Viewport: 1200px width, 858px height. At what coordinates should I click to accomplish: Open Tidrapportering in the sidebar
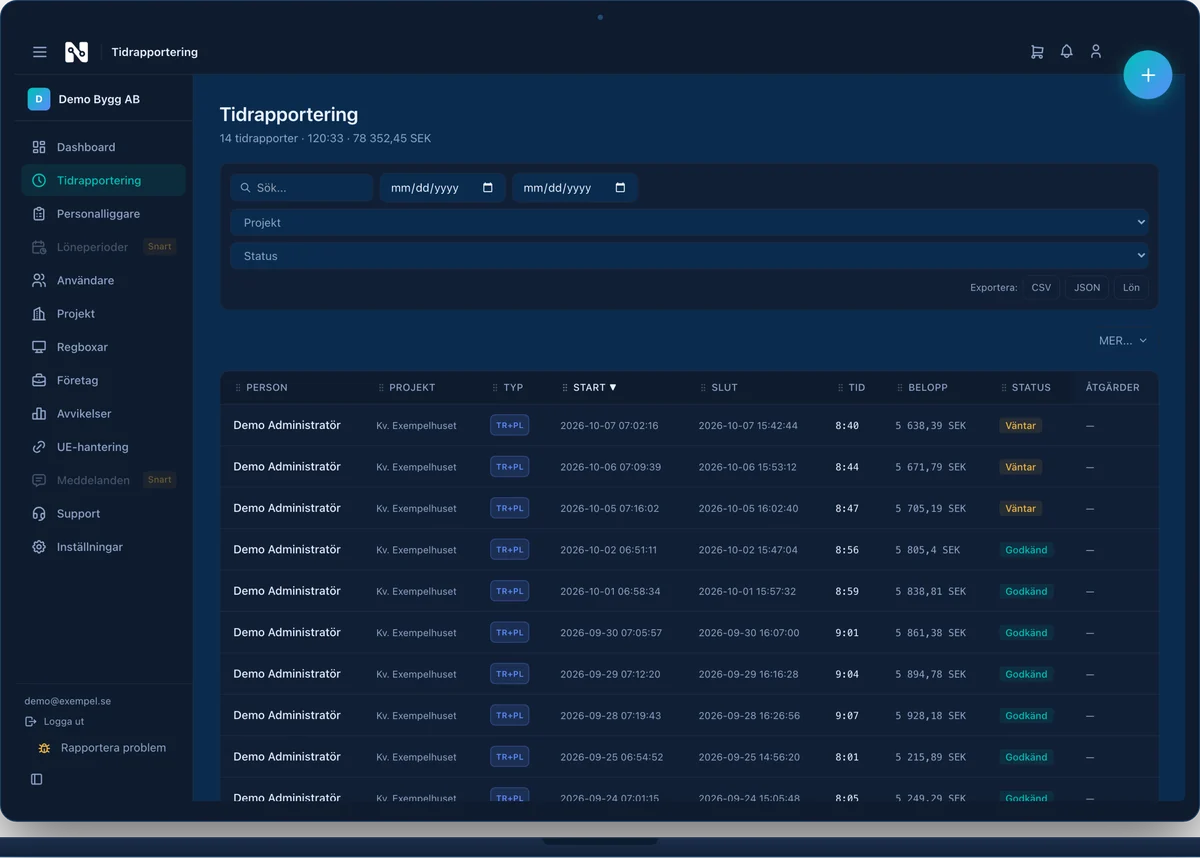click(103, 181)
